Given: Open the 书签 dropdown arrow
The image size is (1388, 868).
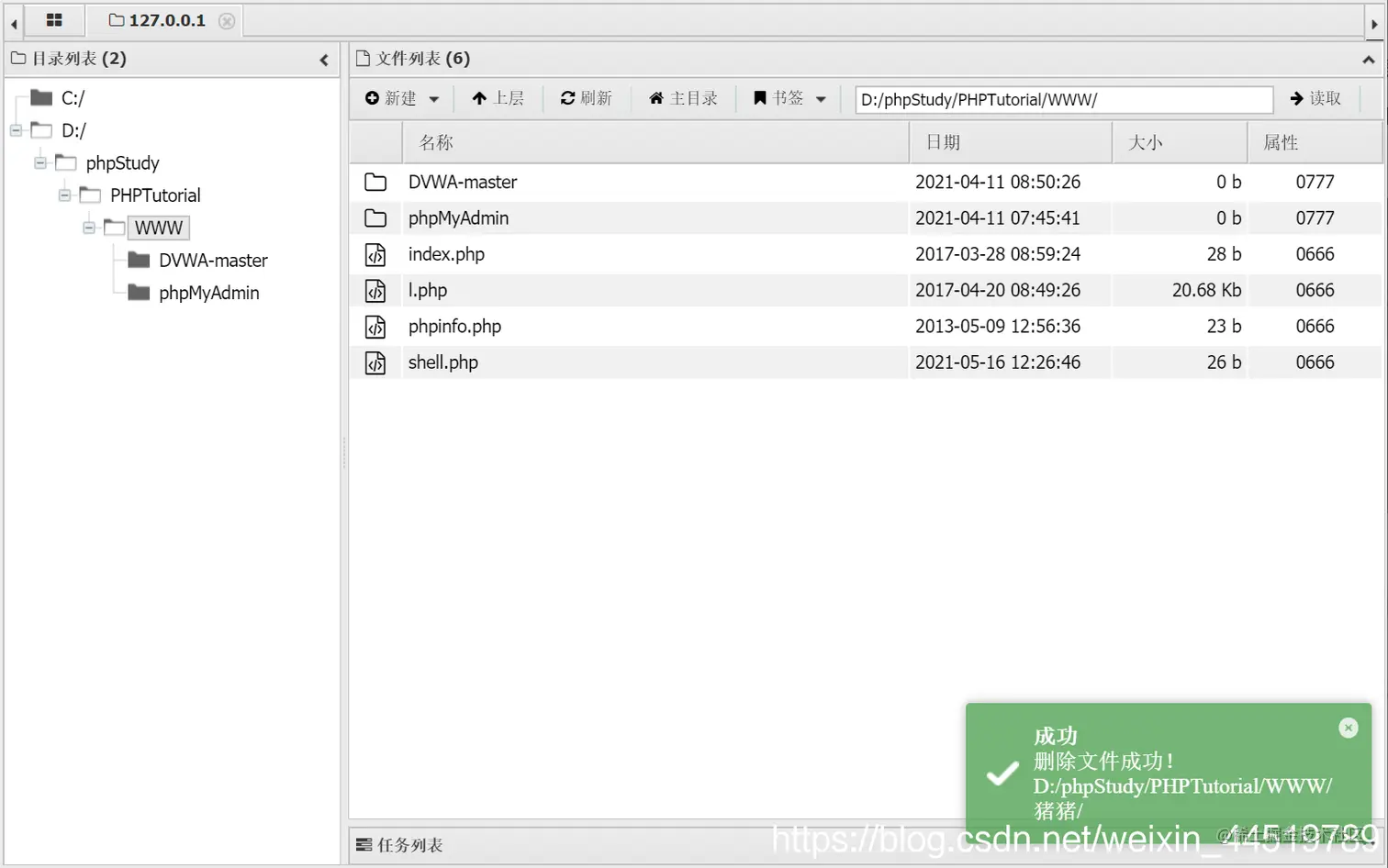Looking at the screenshot, I should [x=821, y=99].
